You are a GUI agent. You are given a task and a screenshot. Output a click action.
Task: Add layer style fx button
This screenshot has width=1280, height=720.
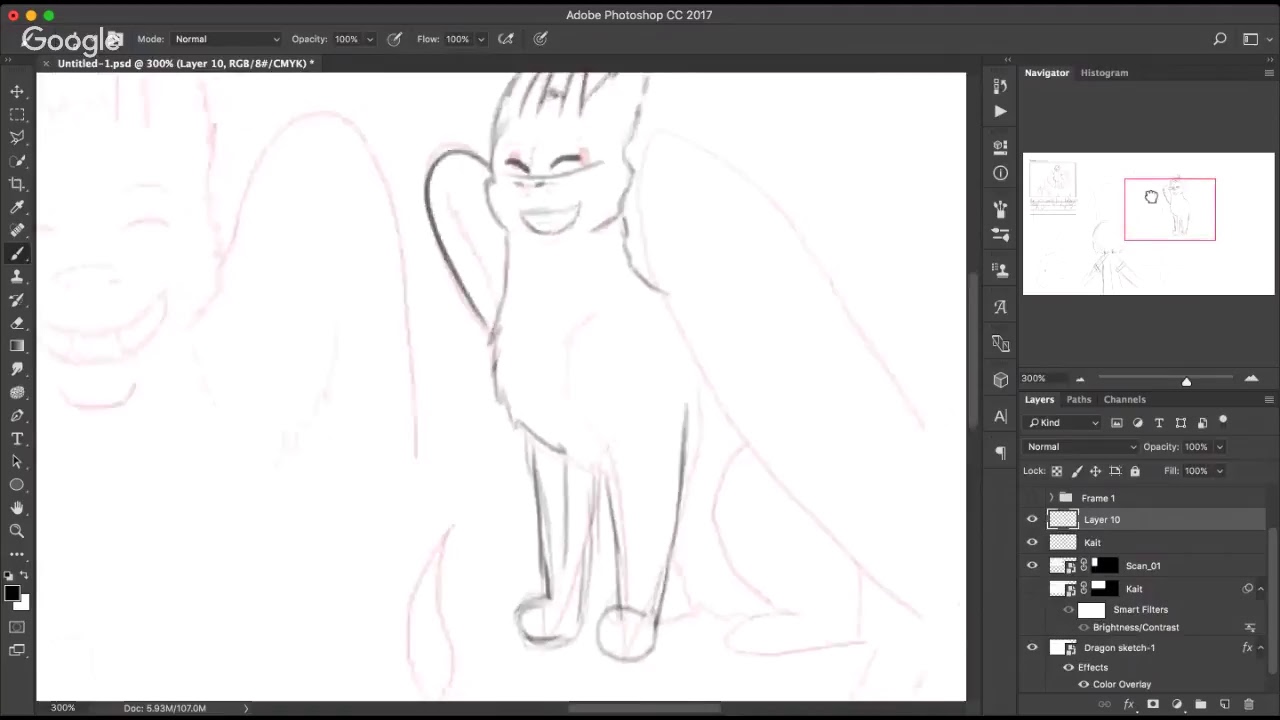point(1129,705)
